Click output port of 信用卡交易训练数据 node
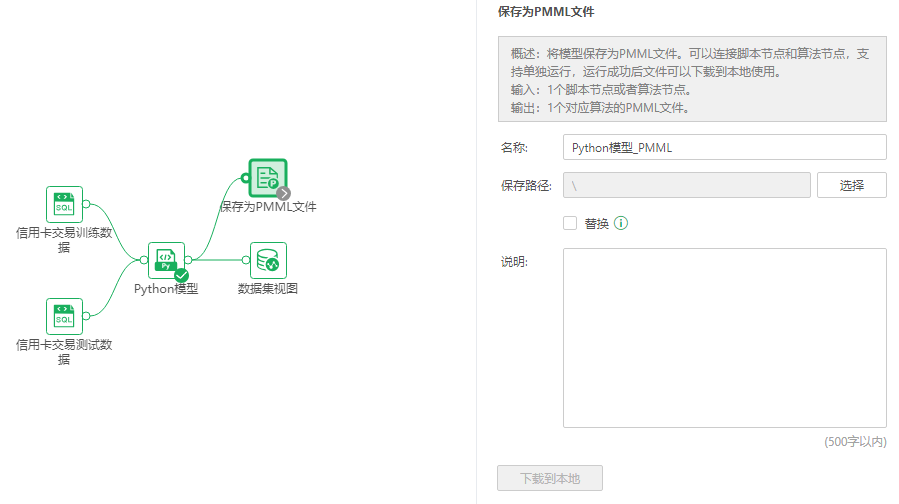 86,204
